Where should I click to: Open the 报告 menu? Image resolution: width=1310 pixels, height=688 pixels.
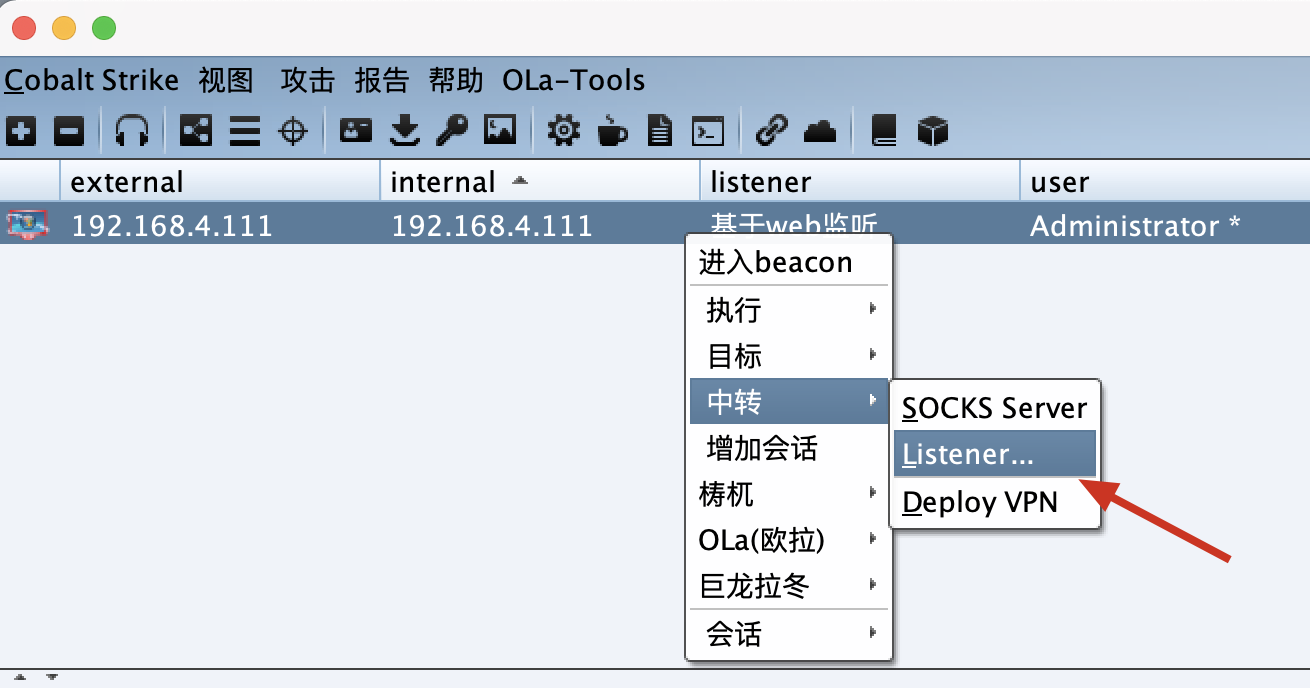tap(382, 80)
